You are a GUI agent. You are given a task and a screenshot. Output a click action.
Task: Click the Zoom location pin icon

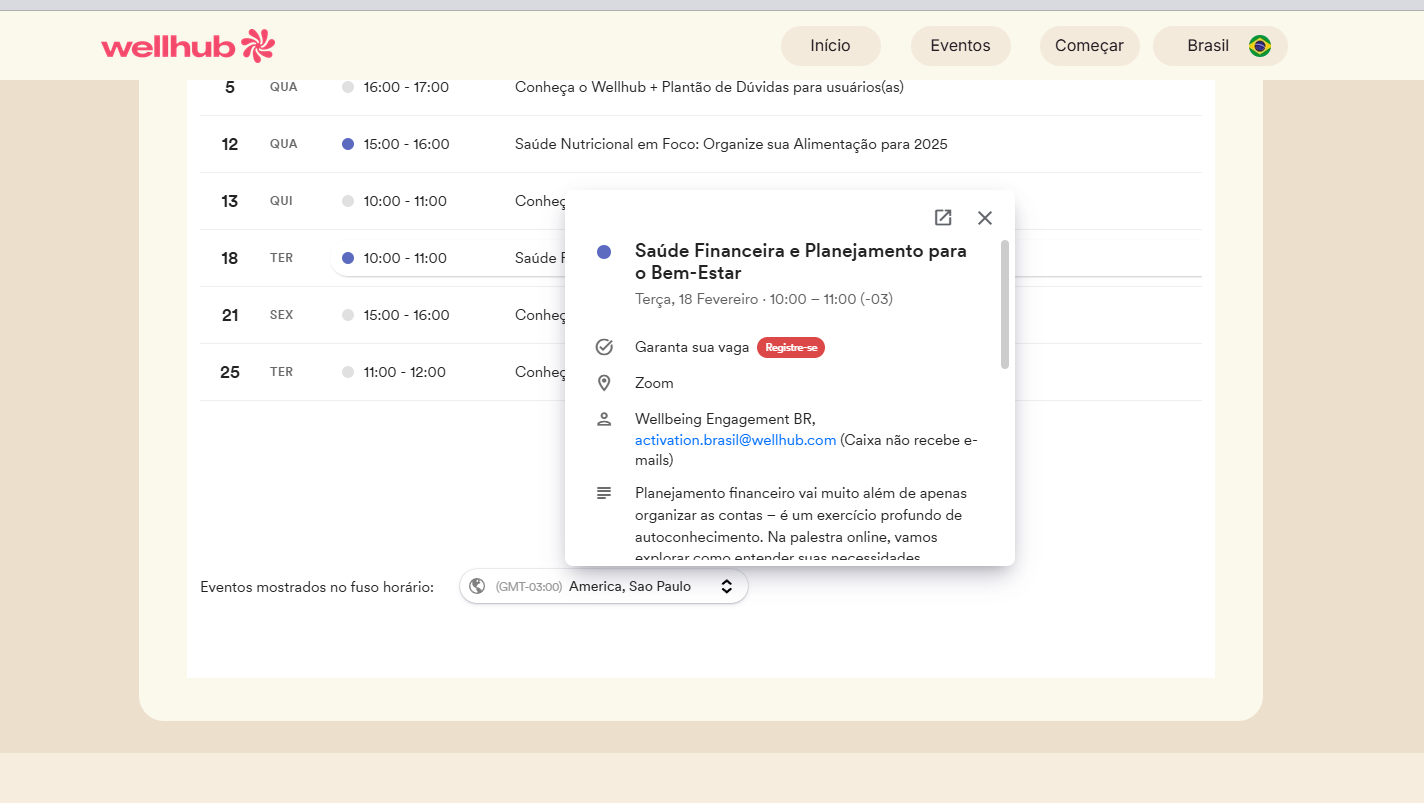(604, 383)
